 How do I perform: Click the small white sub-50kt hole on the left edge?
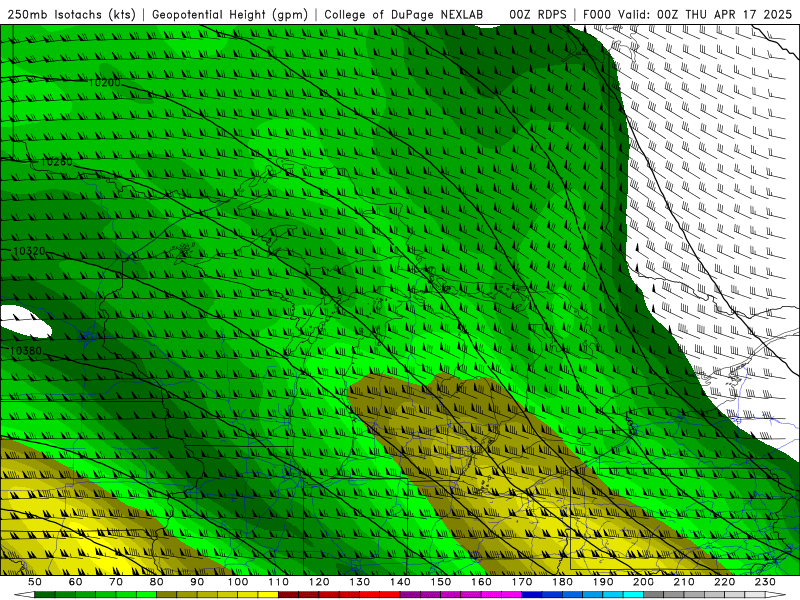(x=26, y=321)
